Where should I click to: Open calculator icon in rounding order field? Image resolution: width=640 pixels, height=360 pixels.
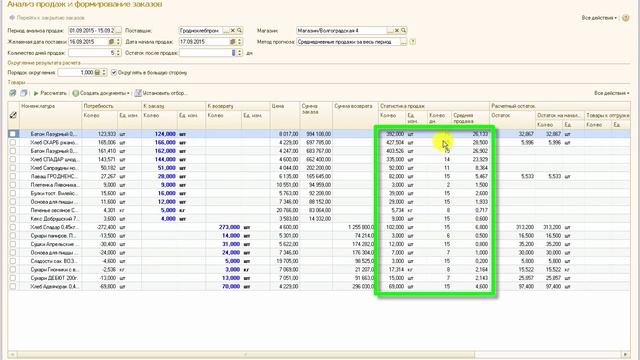pos(97,72)
